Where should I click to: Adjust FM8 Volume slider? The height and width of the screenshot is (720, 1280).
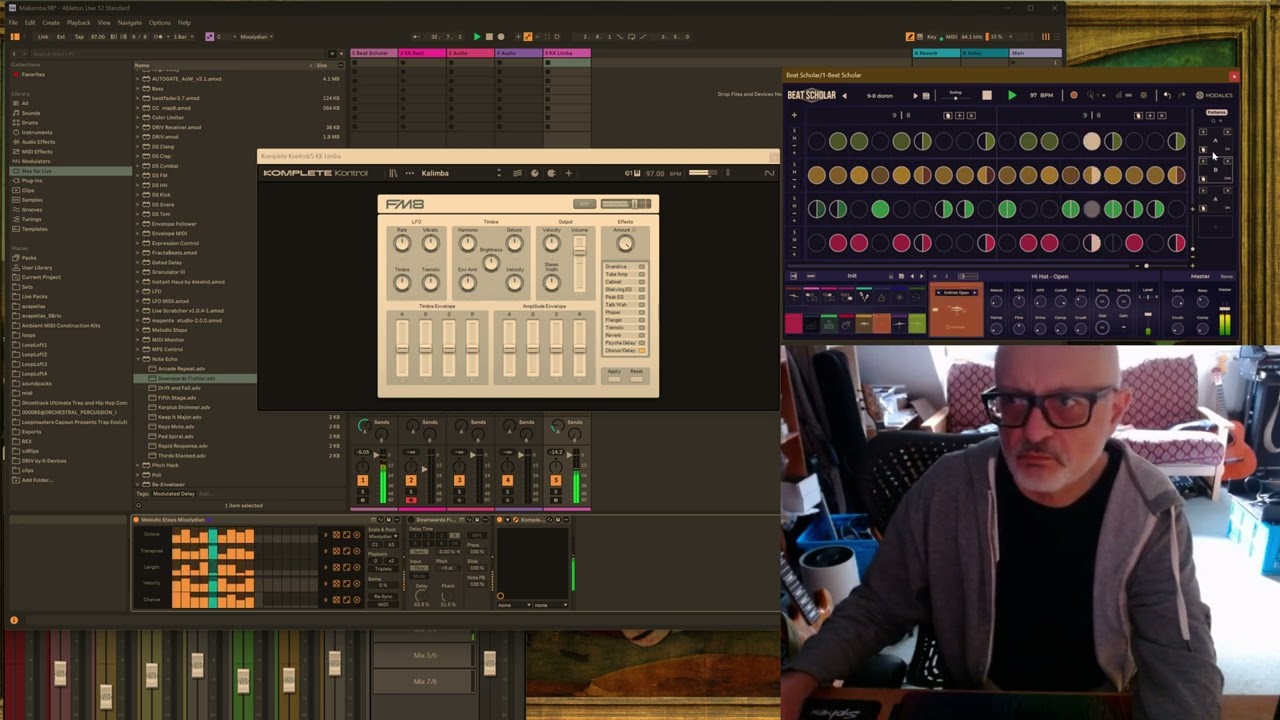point(579,252)
